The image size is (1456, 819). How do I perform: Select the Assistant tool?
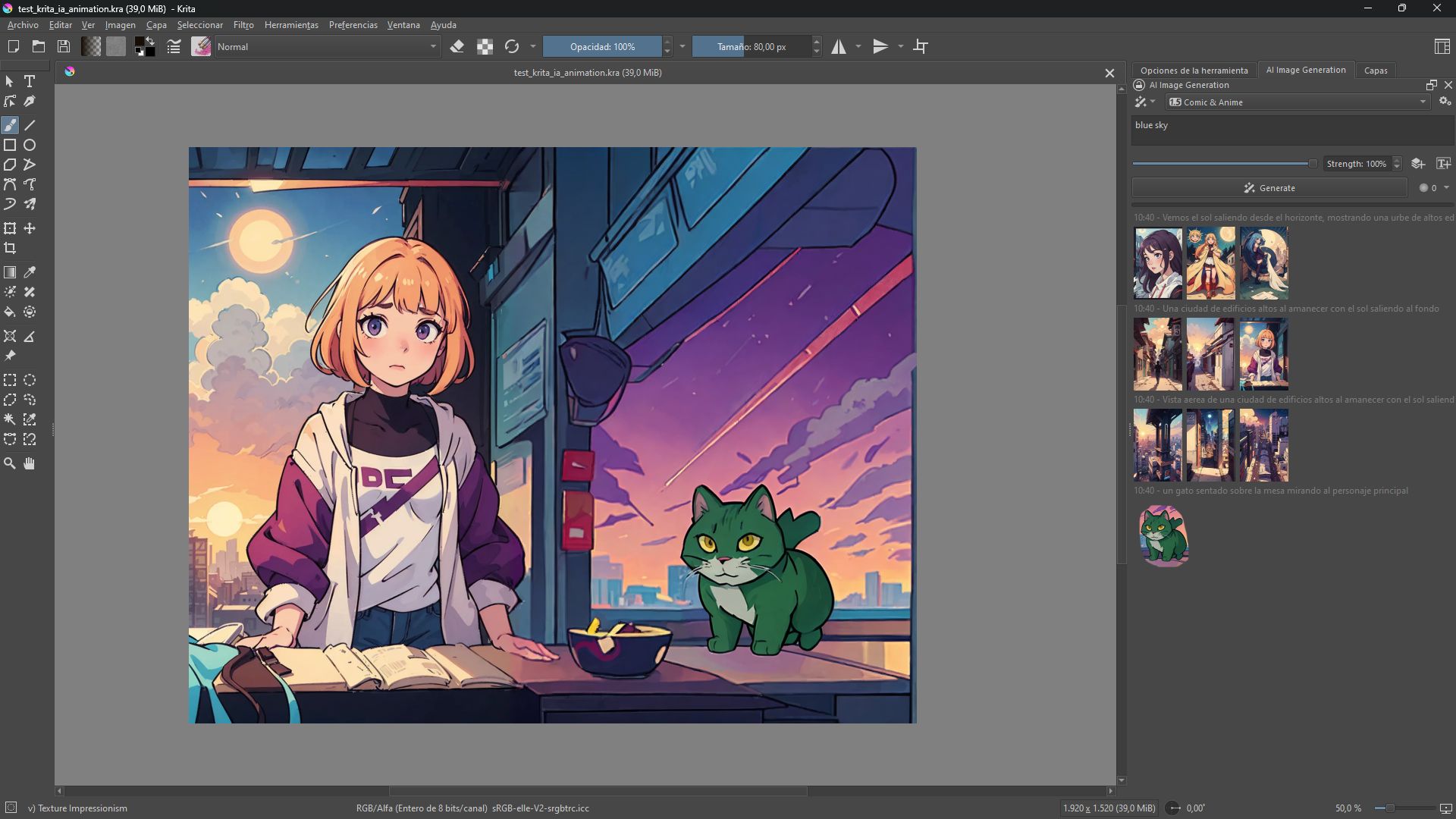(10, 336)
